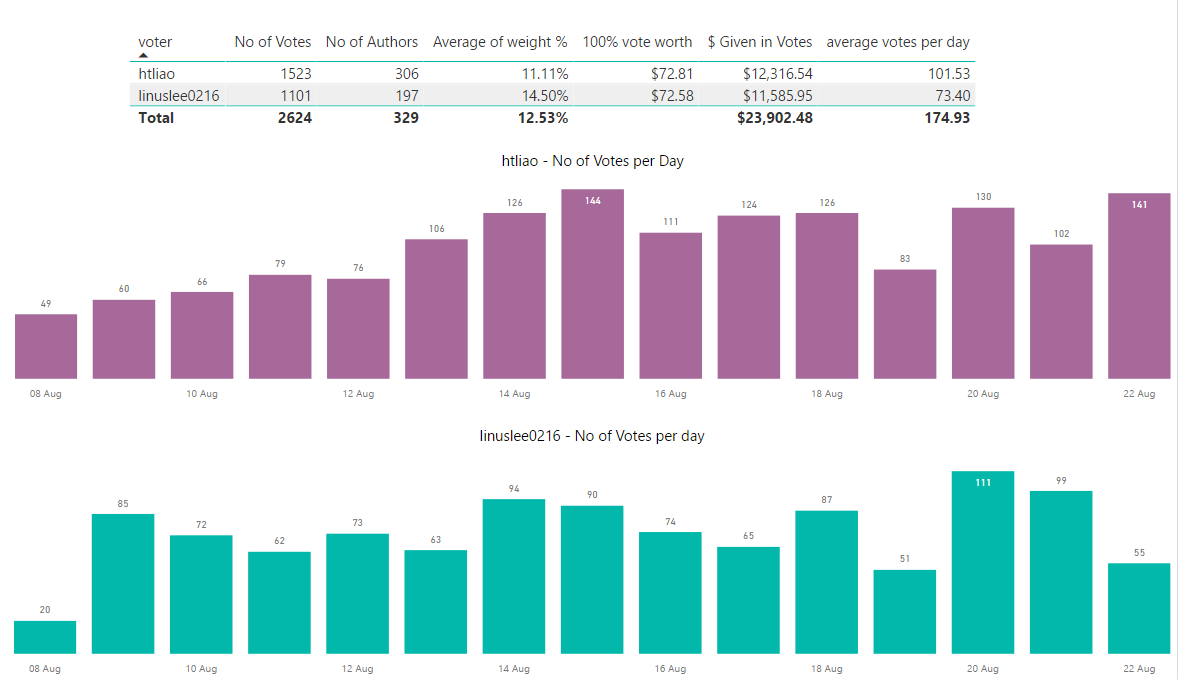Click the 100% vote worth column header
Screen dimensions: 1178x680
tap(637, 42)
